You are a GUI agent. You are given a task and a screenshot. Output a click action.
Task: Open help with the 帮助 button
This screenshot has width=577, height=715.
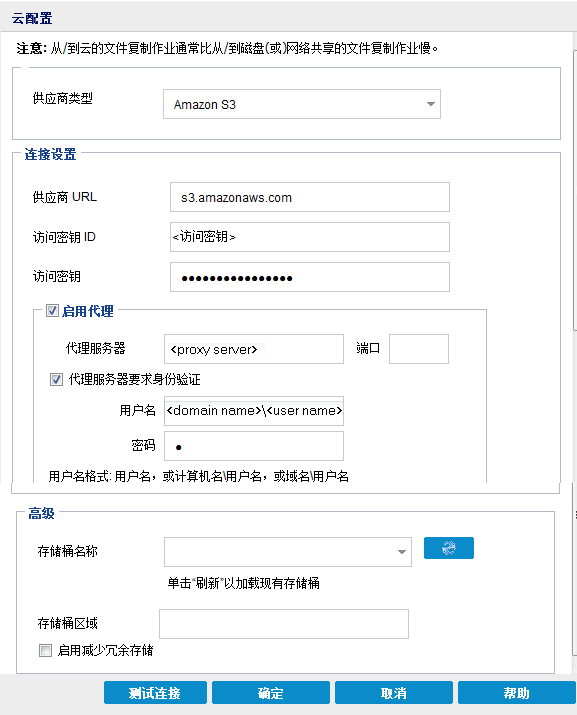pos(516,693)
